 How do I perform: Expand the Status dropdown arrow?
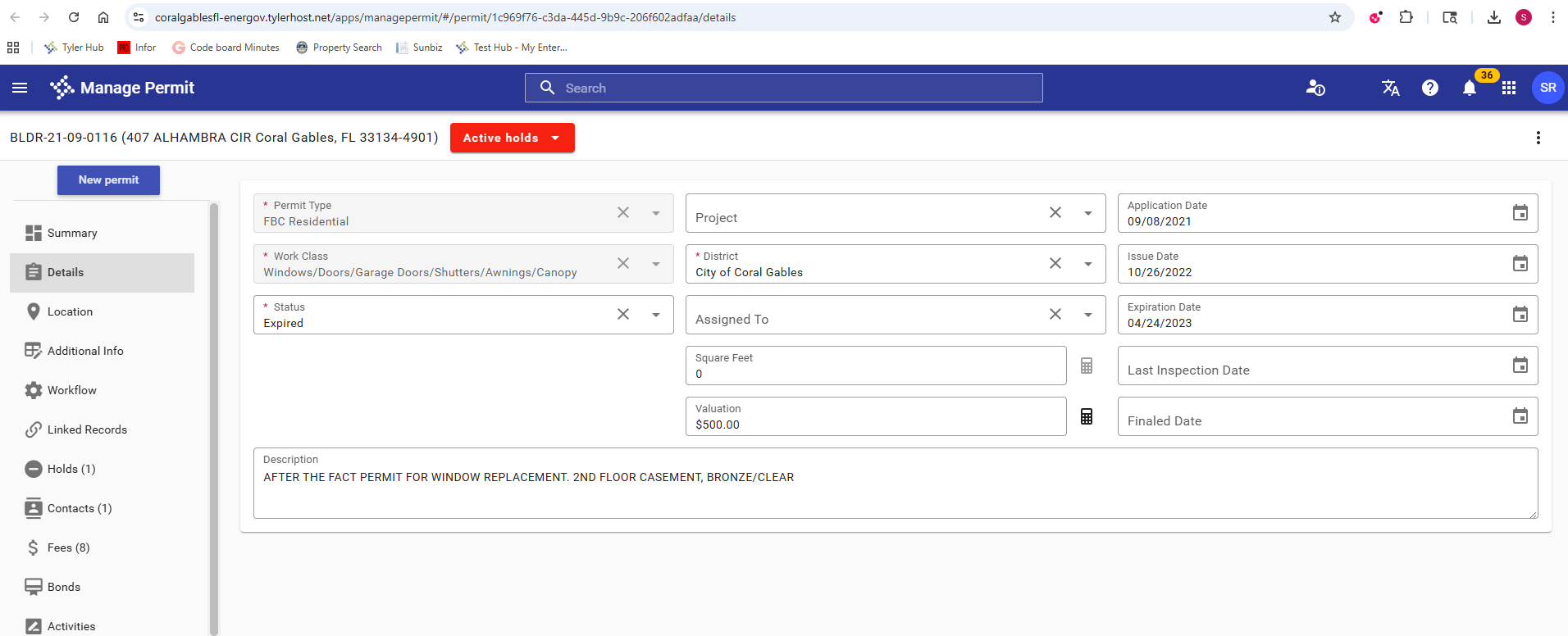[x=656, y=315]
